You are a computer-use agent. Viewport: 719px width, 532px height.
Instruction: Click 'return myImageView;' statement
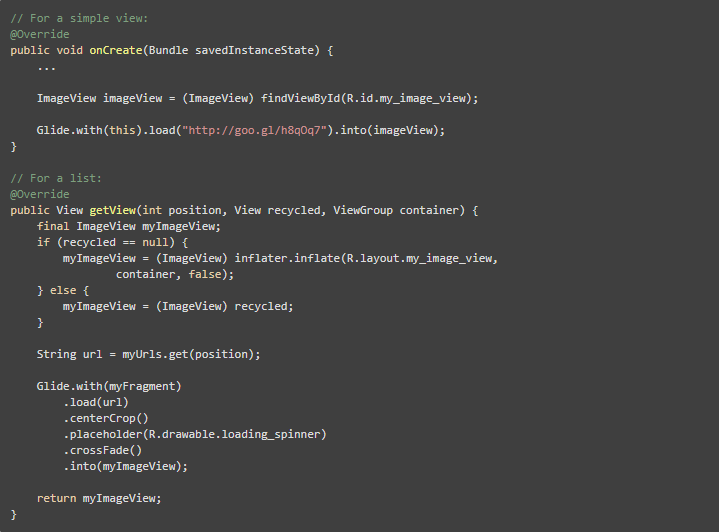pyautogui.click(x=99, y=499)
